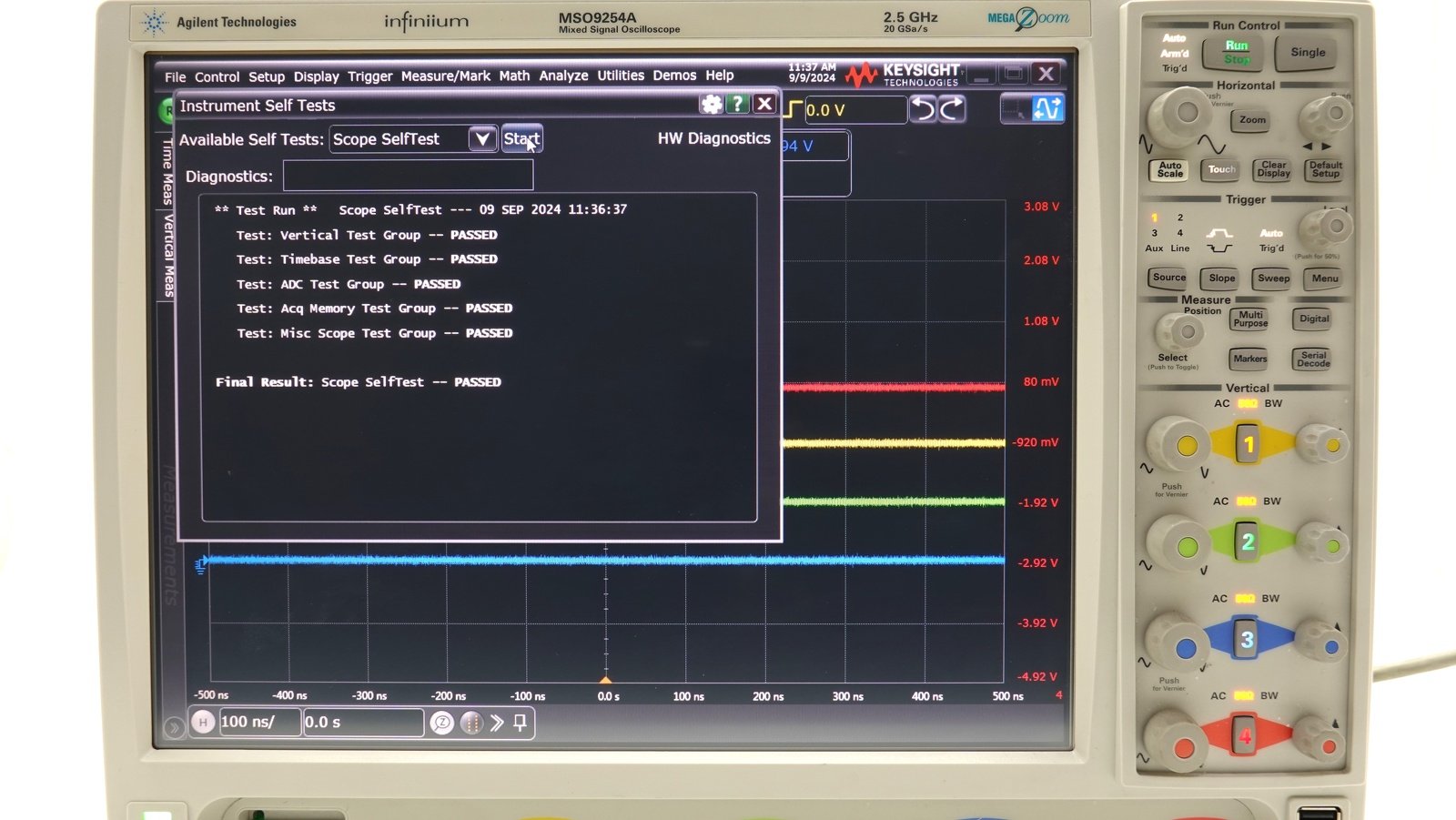Click the Diagnostics input field
The height and width of the screenshot is (820, 1456).
[408, 176]
